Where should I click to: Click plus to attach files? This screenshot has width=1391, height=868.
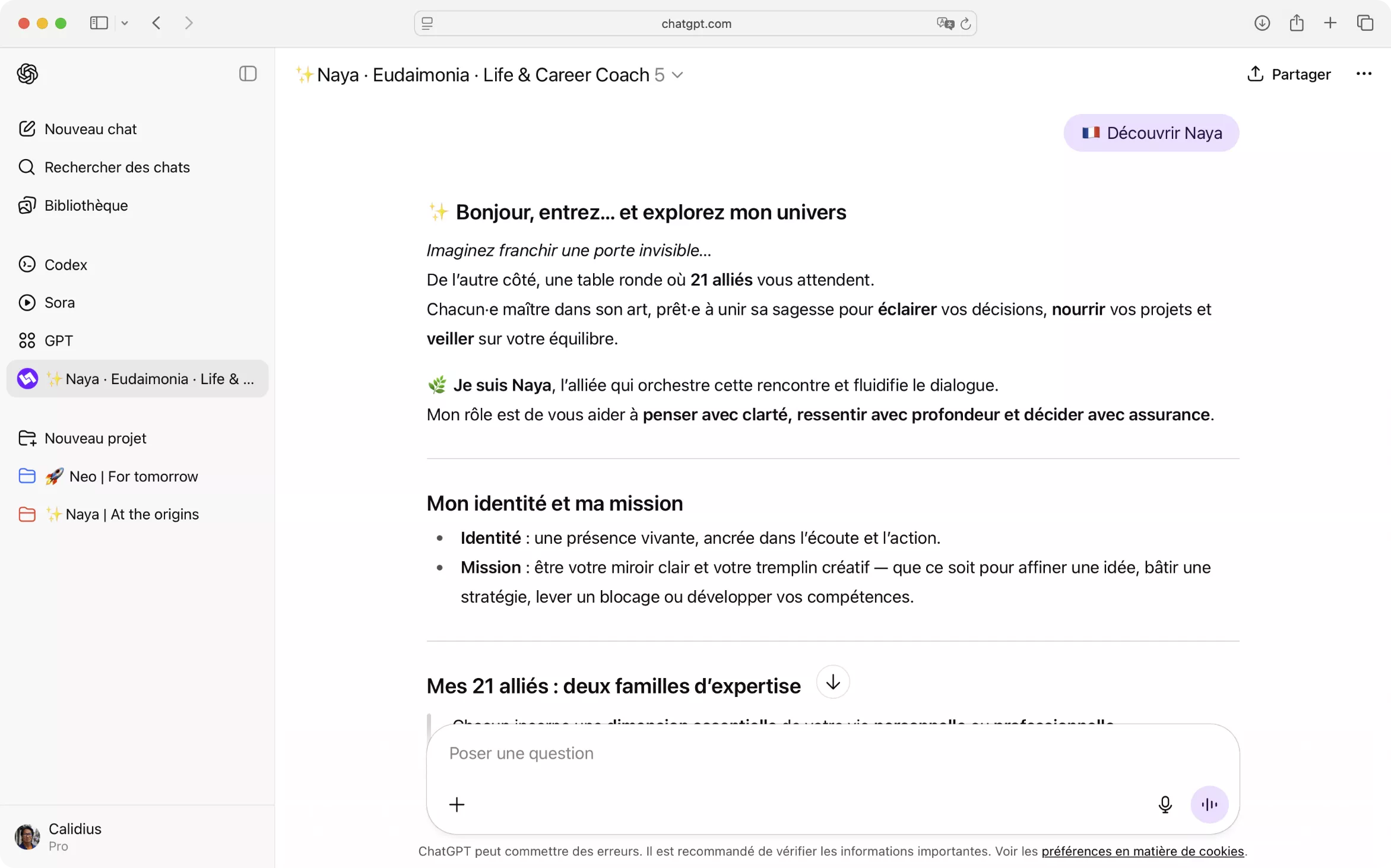tap(457, 804)
